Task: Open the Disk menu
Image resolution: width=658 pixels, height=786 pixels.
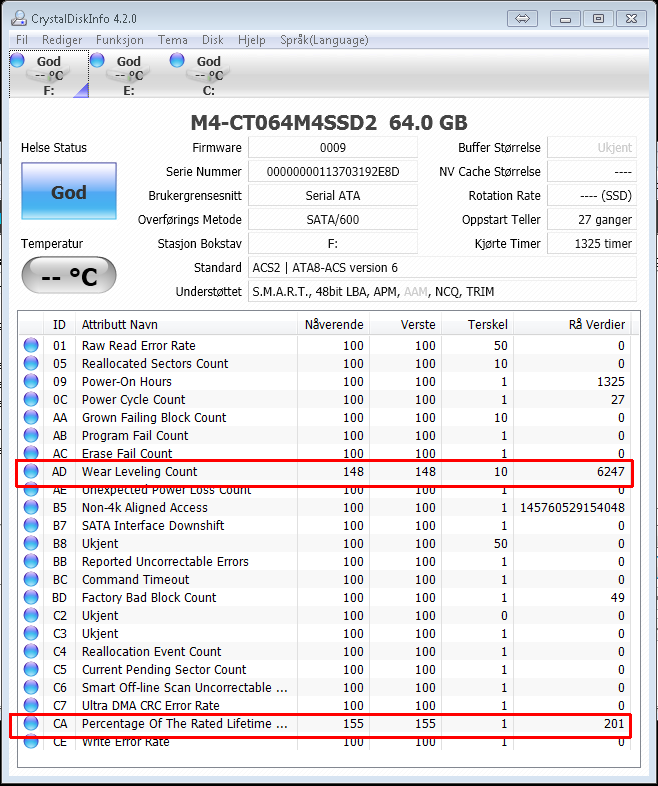Action: click(212, 40)
